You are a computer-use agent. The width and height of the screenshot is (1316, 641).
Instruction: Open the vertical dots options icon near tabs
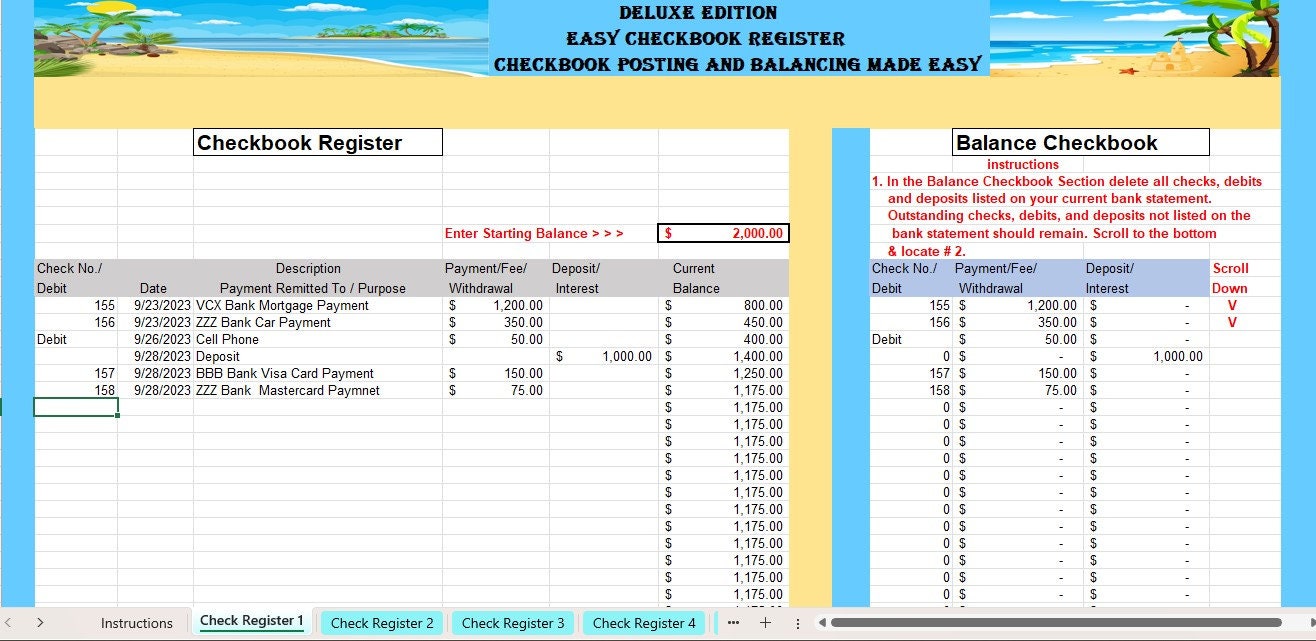click(x=796, y=624)
